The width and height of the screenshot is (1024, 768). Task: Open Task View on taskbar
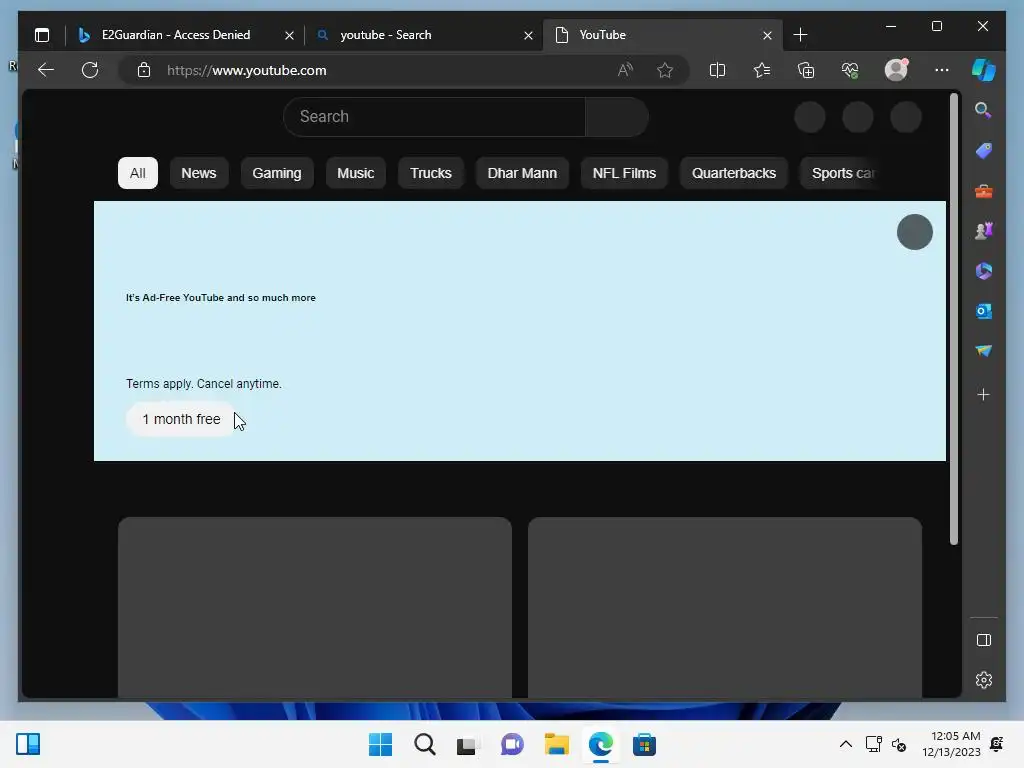[468, 744]
